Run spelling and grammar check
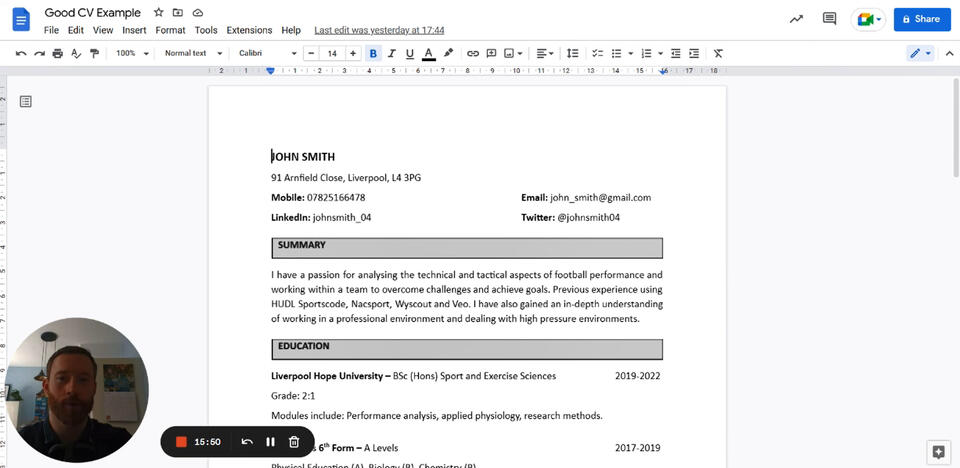The height and width of the screenshot is (468, 960). 76,53
